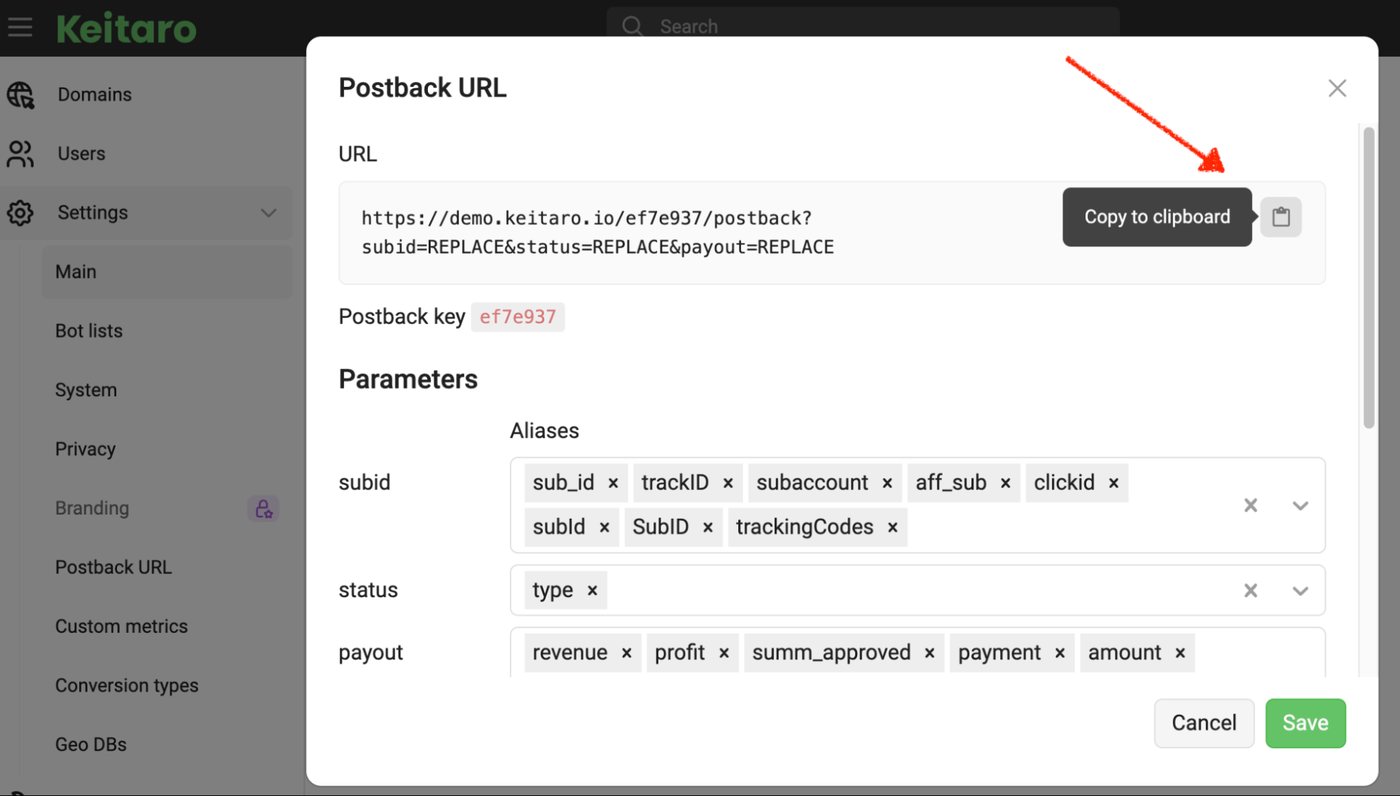Open the hamburger menu icon
The height and width of the screenshot is (796, 1400).
tap(20, 27)
